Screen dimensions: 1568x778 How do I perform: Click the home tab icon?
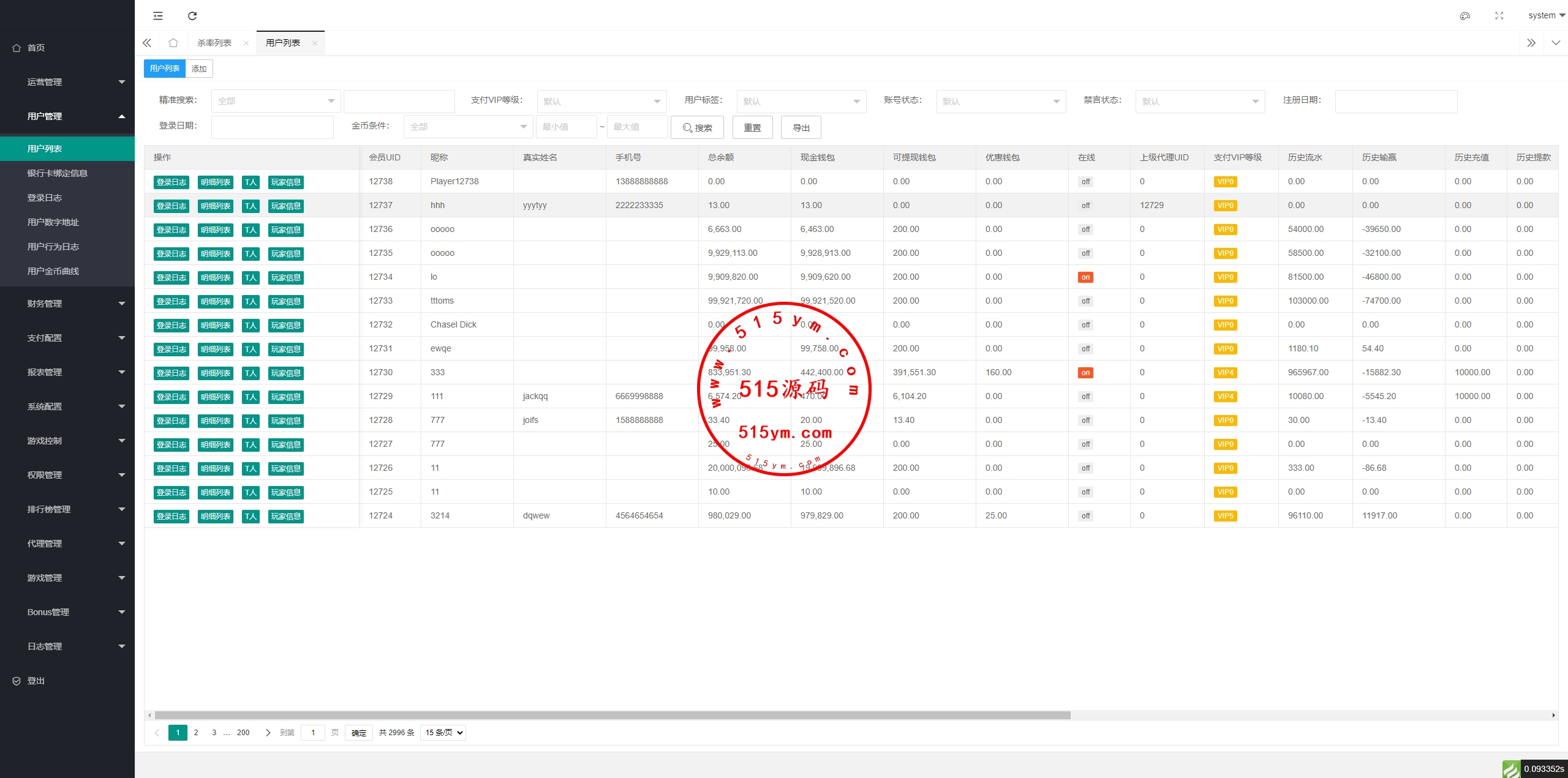point(173,43)
